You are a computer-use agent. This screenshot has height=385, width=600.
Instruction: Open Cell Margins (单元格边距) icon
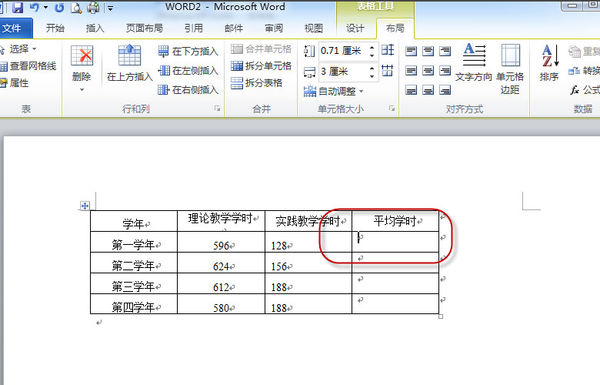(510, 56)
